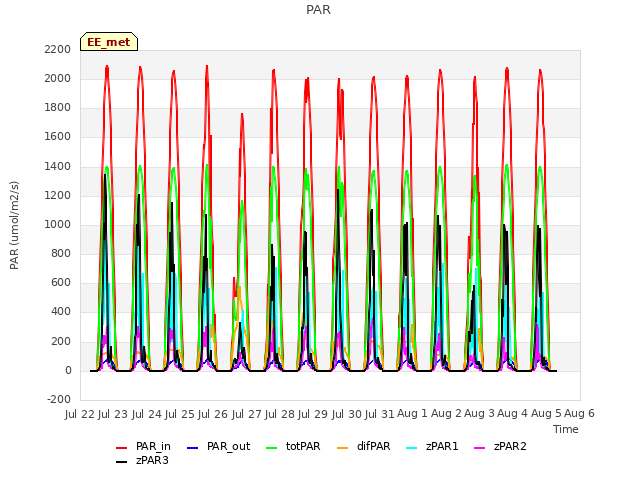Click the Aug 1 x-axis tick label
Image resolution: width=640 pixels, height=480 pixels.
click(412, 413)
